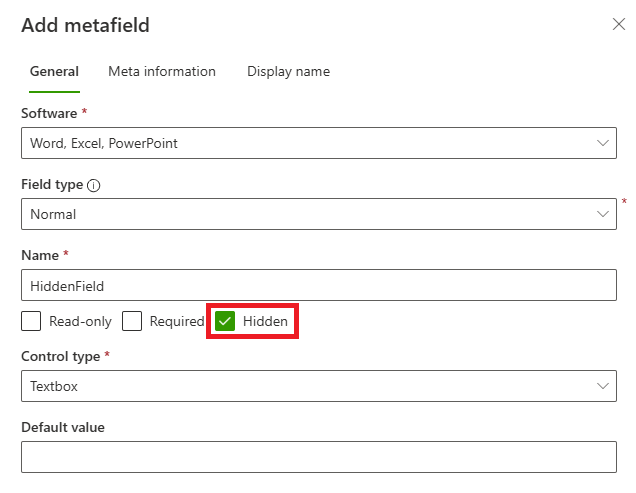Tick the Required checkbox

point(132,321)
